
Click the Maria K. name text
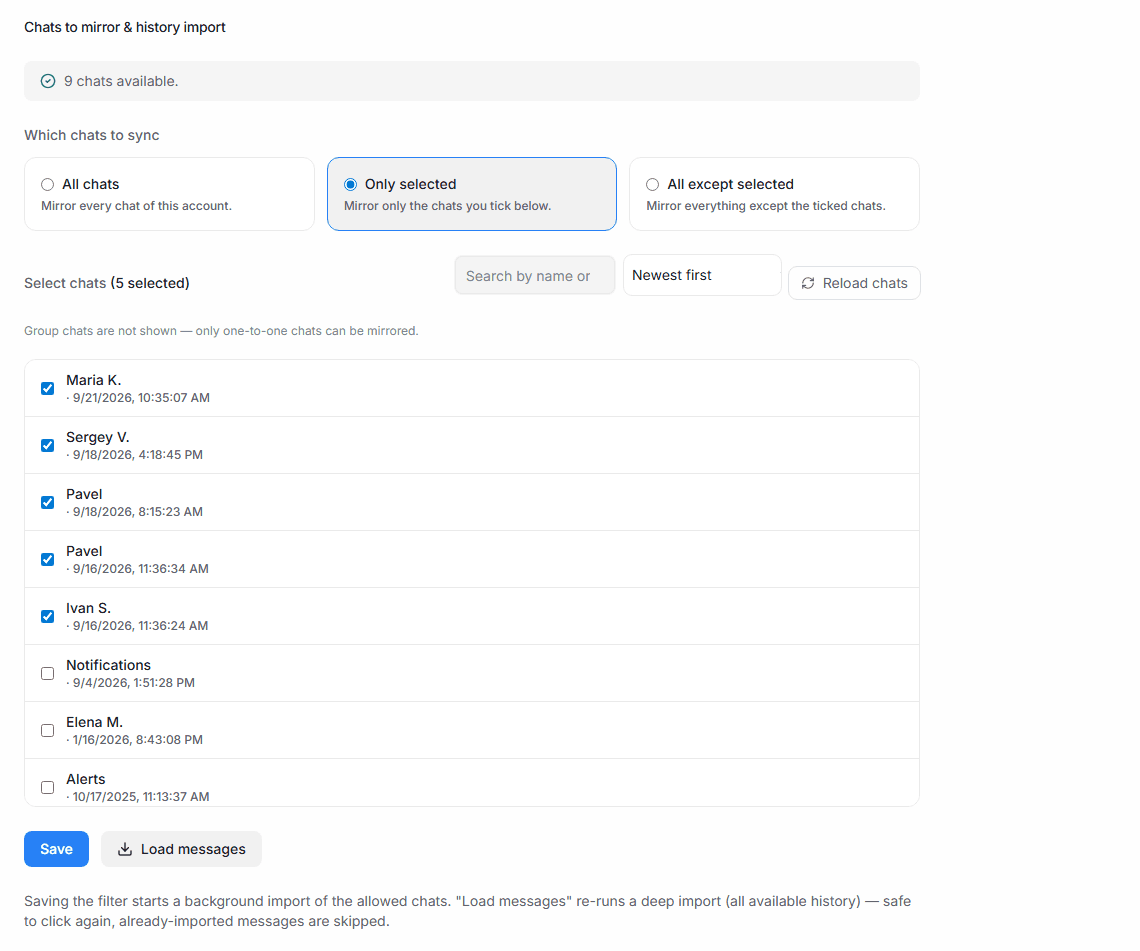(x=94, y=380)
